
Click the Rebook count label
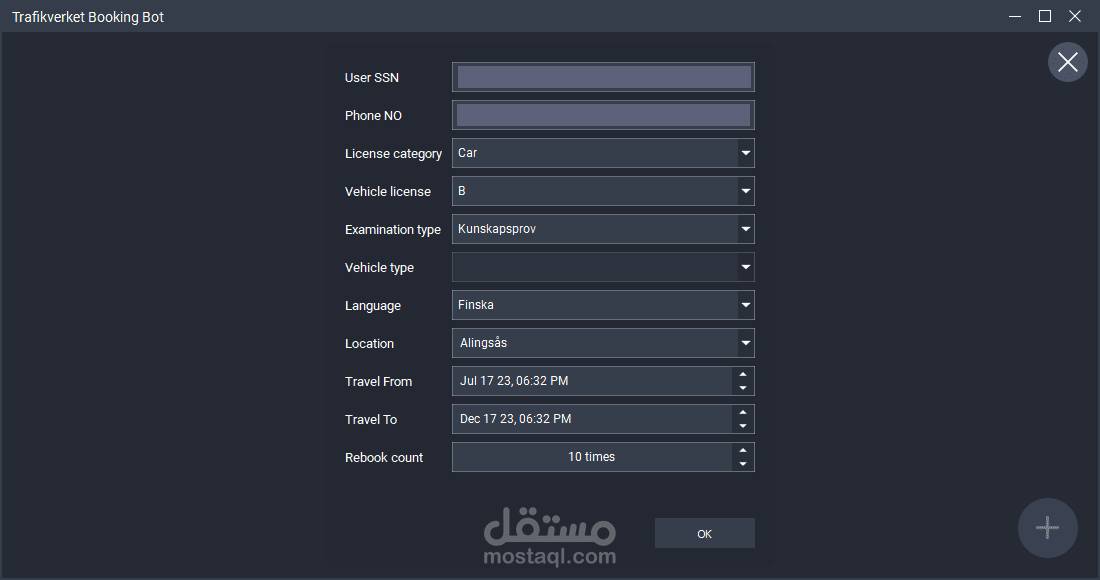pyautogui.click(x=384, y=457)
